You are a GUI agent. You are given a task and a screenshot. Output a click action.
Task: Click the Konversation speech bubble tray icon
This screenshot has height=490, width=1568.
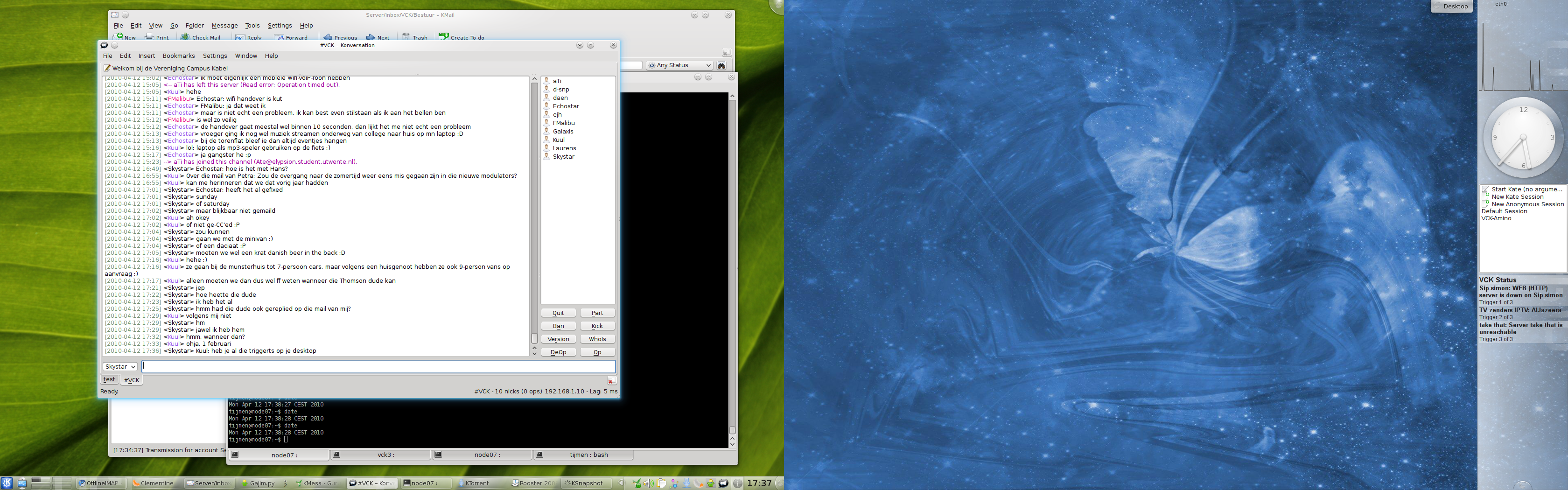tap(723, 483)
